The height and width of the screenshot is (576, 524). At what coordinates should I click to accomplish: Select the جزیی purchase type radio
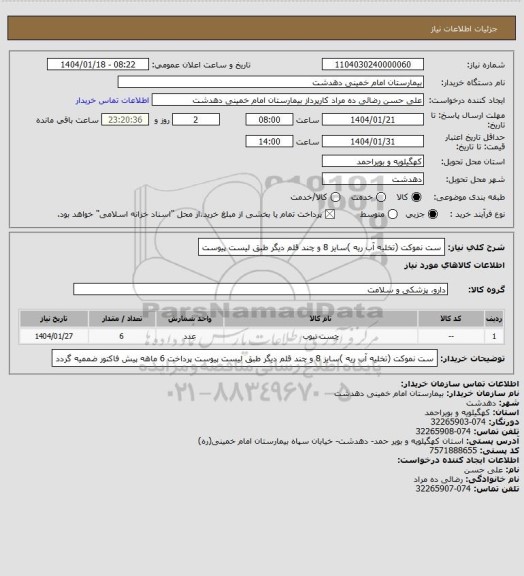tap(433, 214)
